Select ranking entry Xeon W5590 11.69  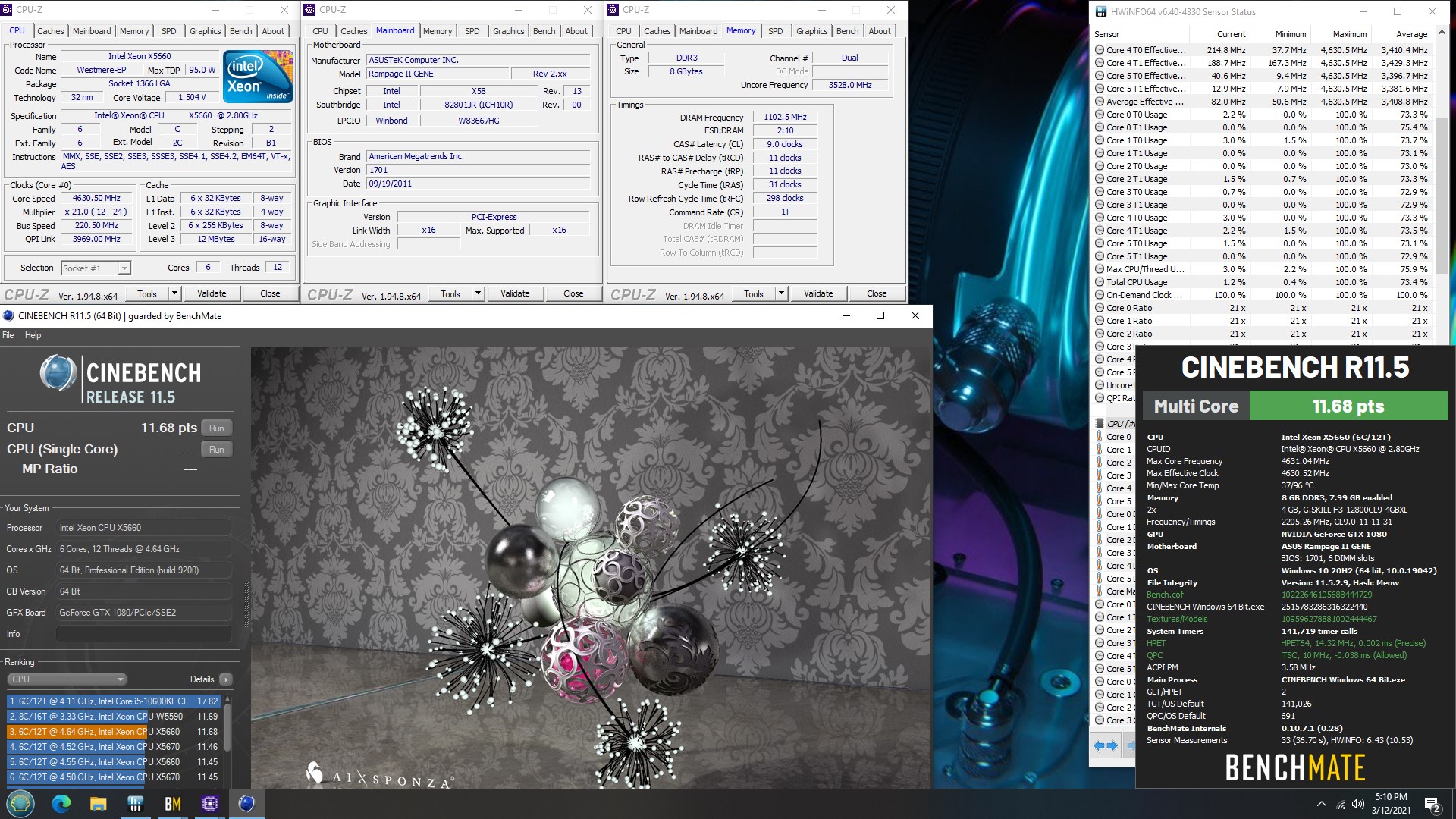(115, 717)
